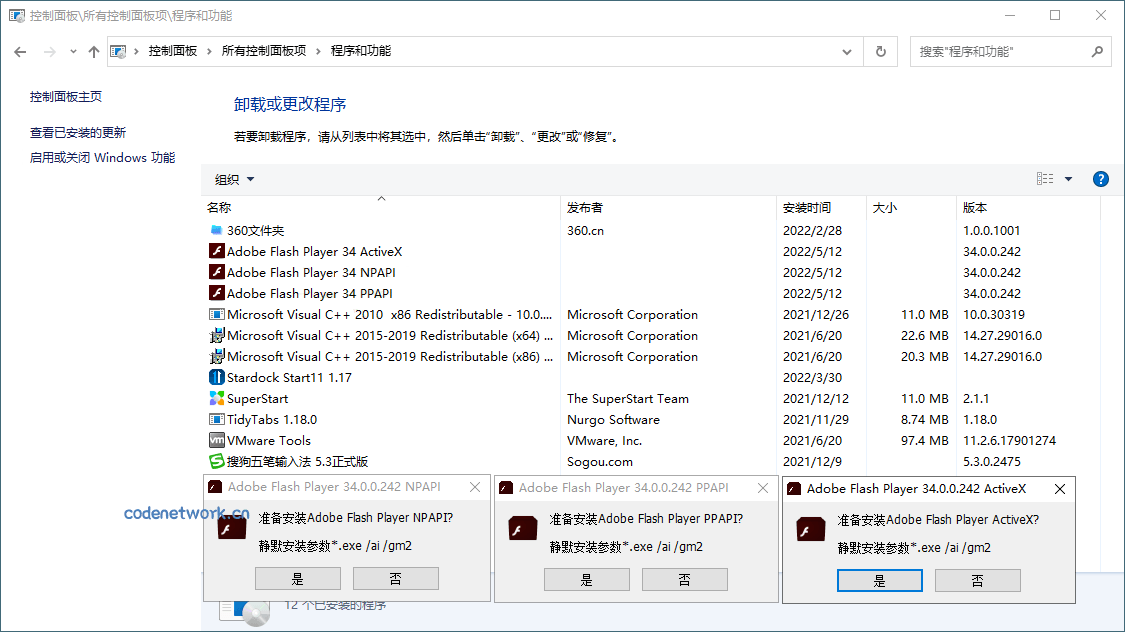Open 启用或关闭 Windows 功能 link

[102, 158]
